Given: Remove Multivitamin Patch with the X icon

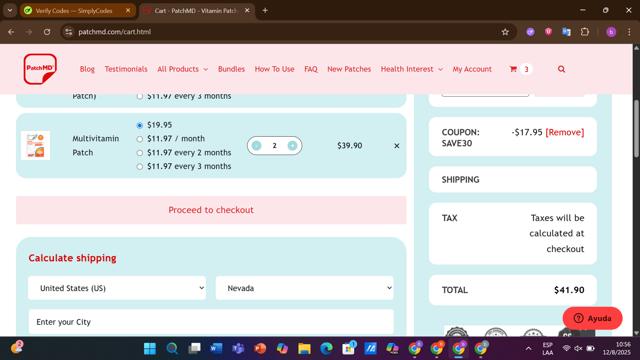Looking at the screenshot, I should pos(397,146).
